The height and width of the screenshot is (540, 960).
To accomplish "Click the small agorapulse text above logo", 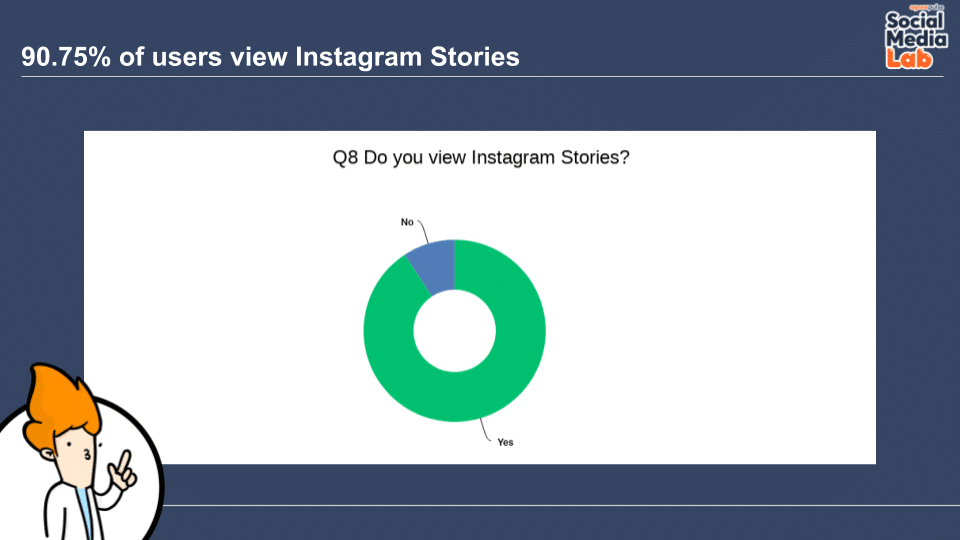I will pos(926,7).
